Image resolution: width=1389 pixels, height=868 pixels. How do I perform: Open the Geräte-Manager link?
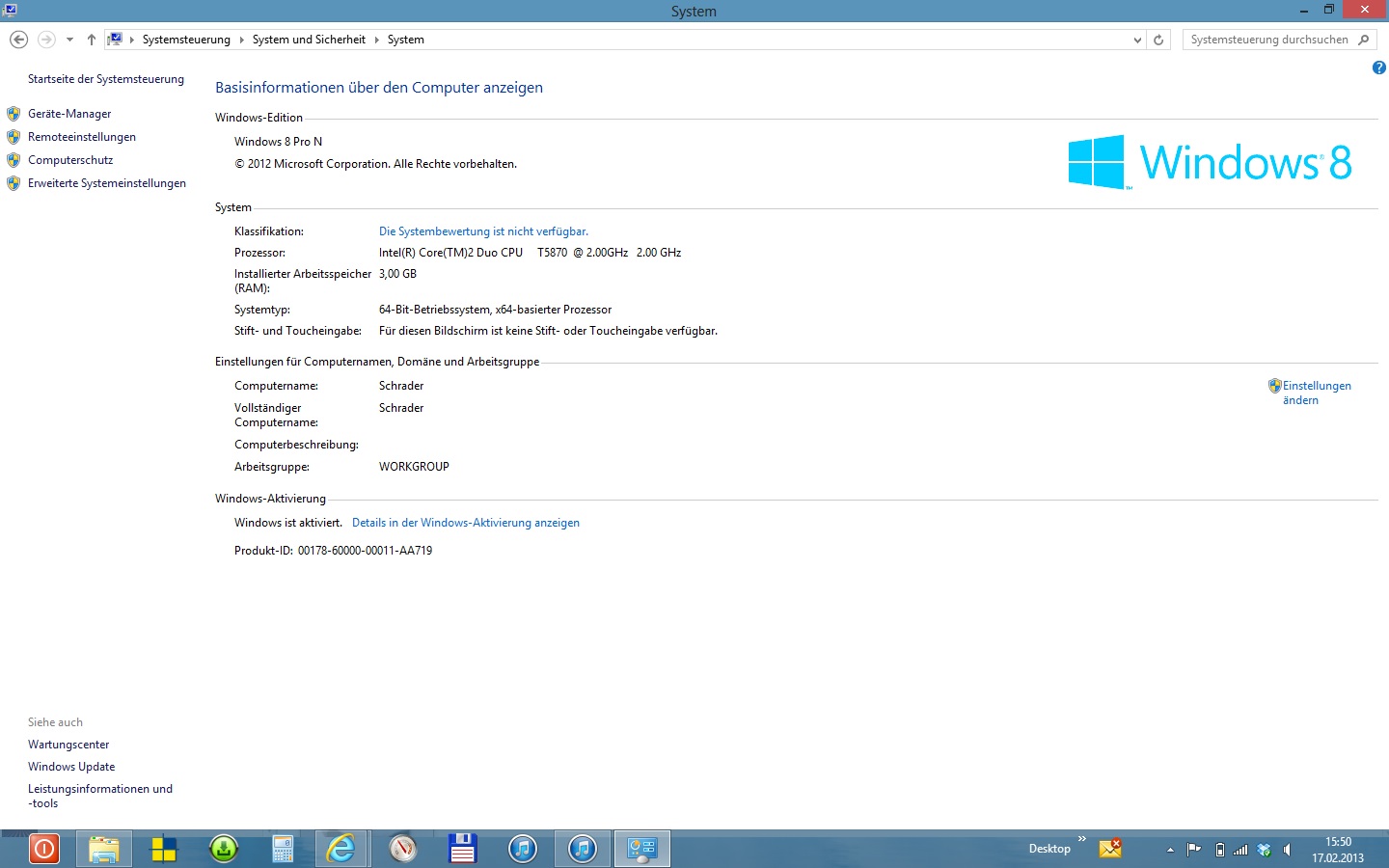click(x=69, y=114)
